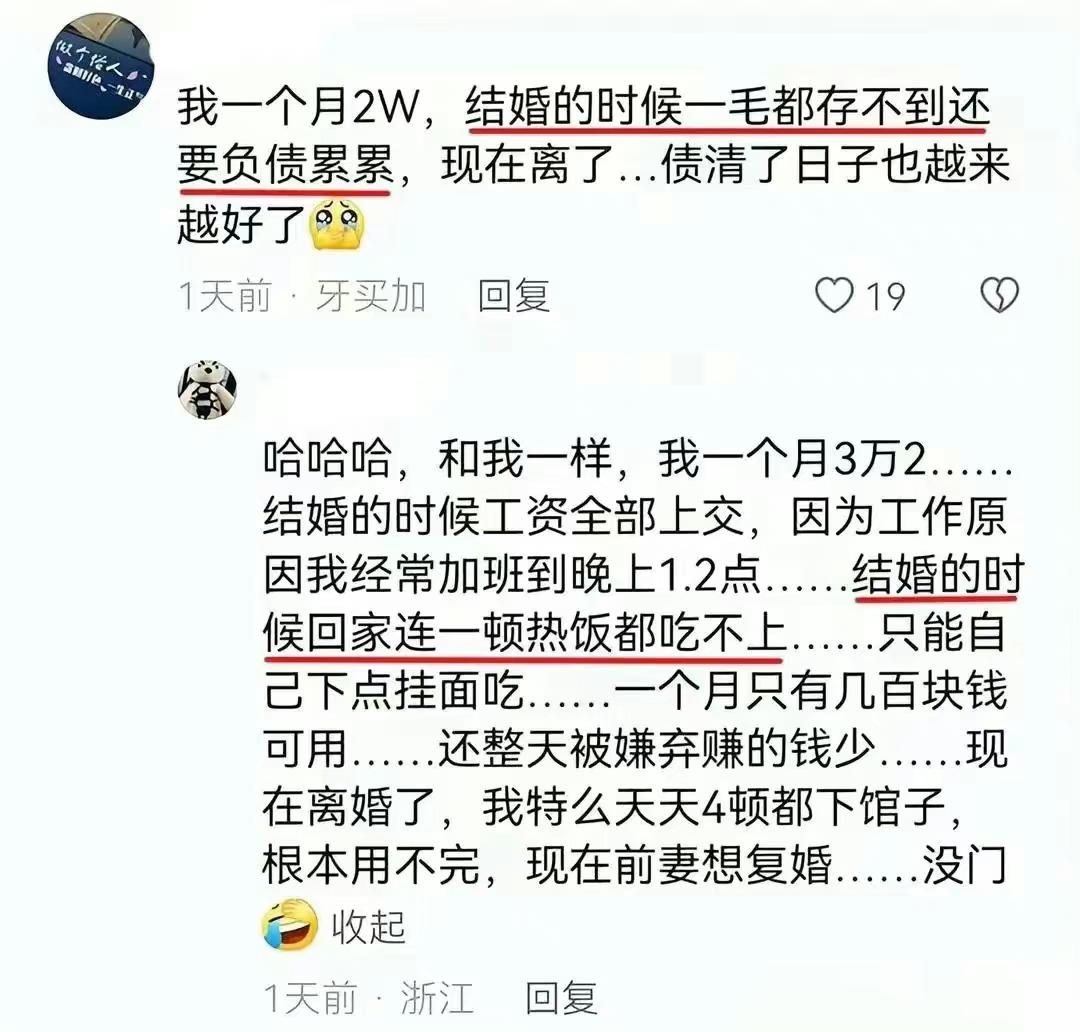
Task: Click the closing text 现在前妻想复婚……没门
Action: 767,865
